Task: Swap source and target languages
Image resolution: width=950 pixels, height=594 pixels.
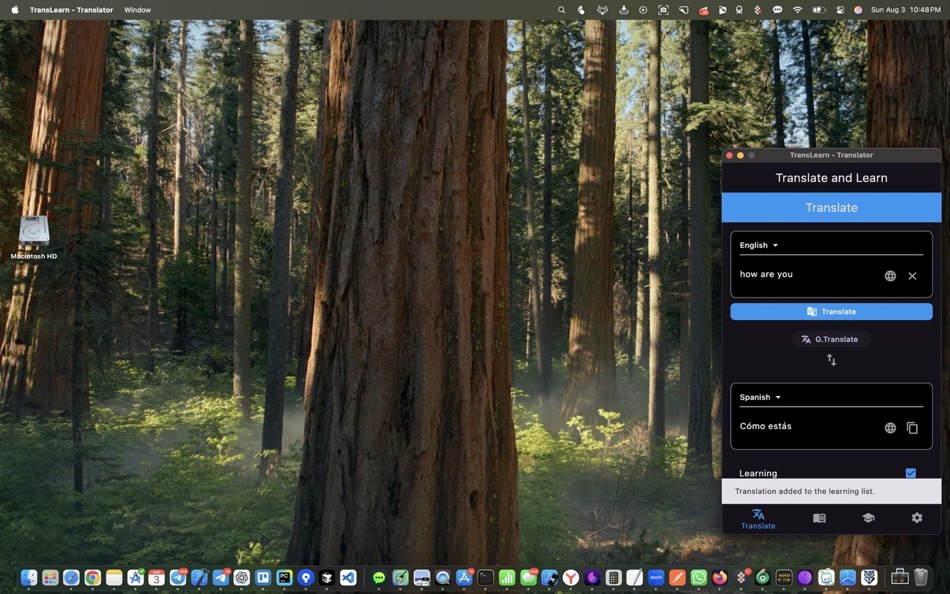Action: point(831,360)
